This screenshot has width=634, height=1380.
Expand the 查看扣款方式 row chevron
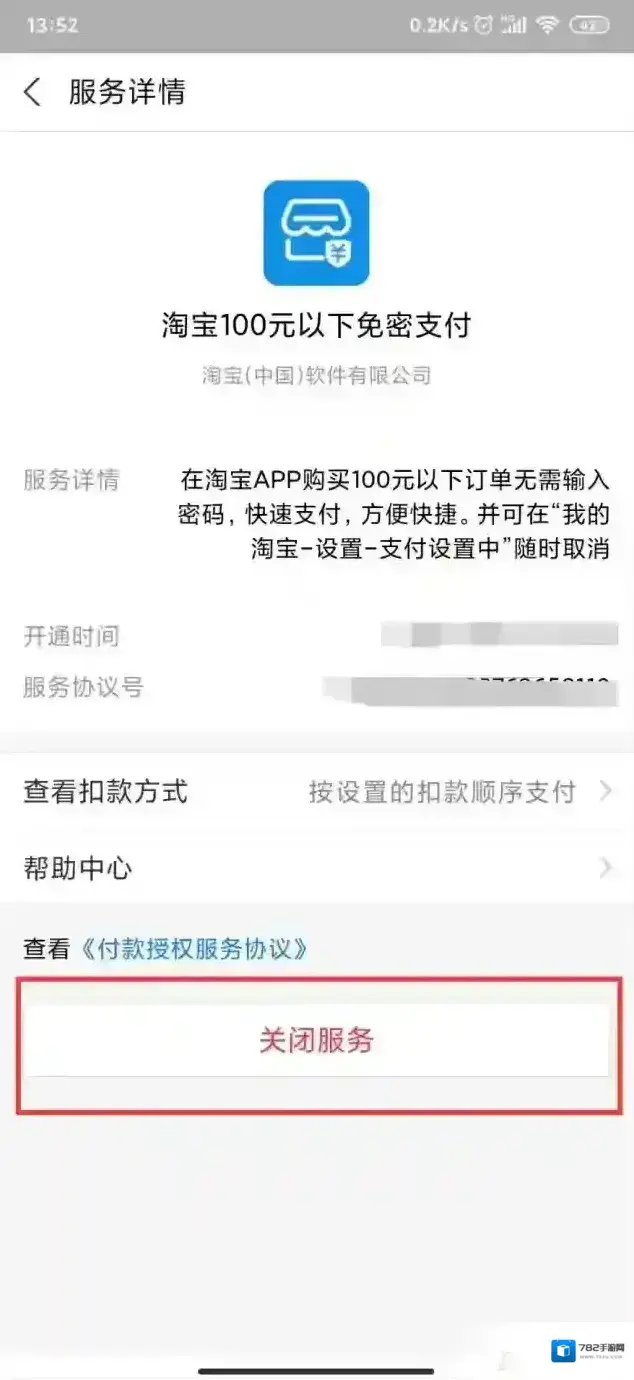tap(605, 792)
